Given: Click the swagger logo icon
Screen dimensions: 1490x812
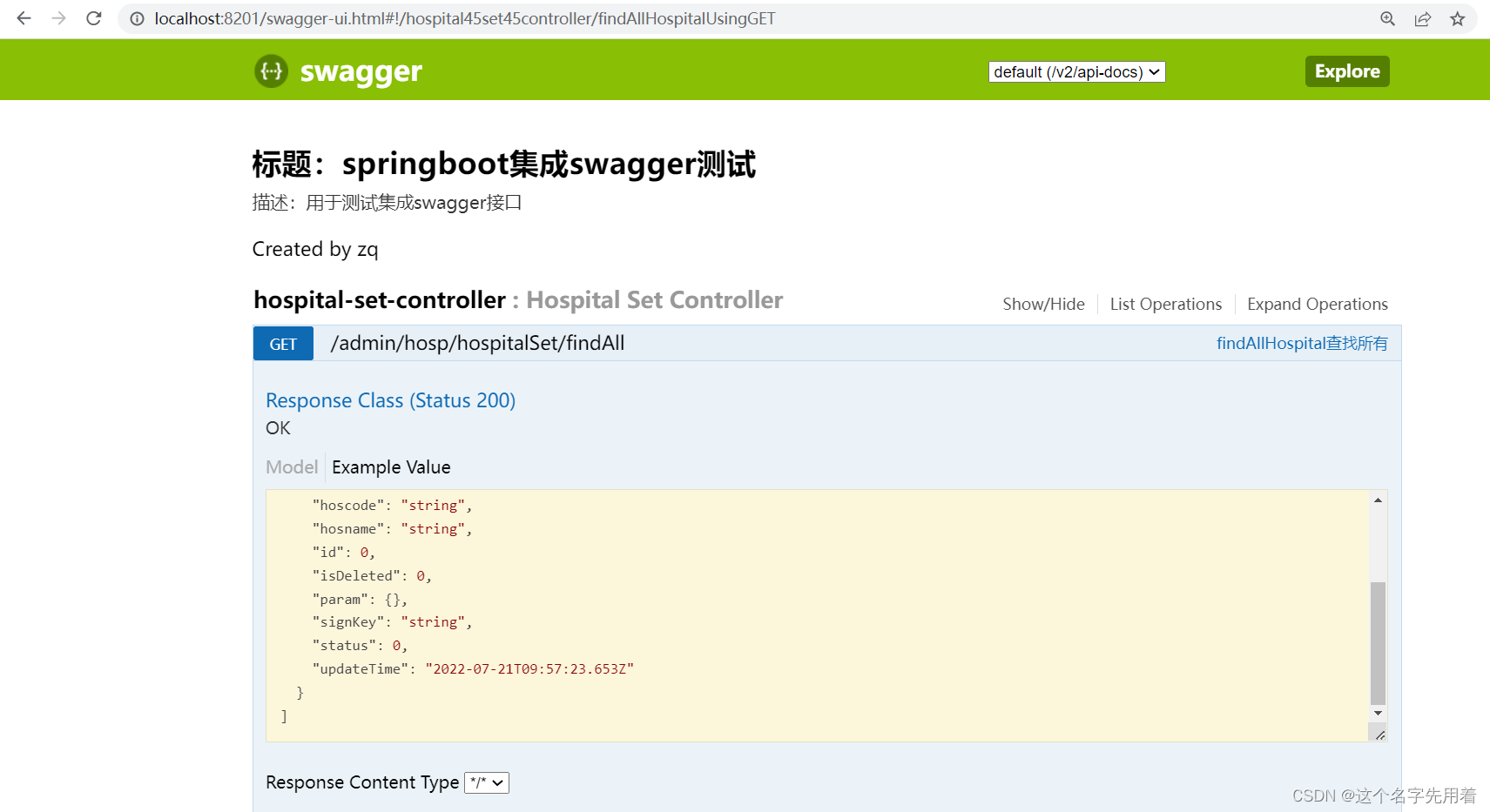Looking at the screenshot, I should (x=271, y=70).
